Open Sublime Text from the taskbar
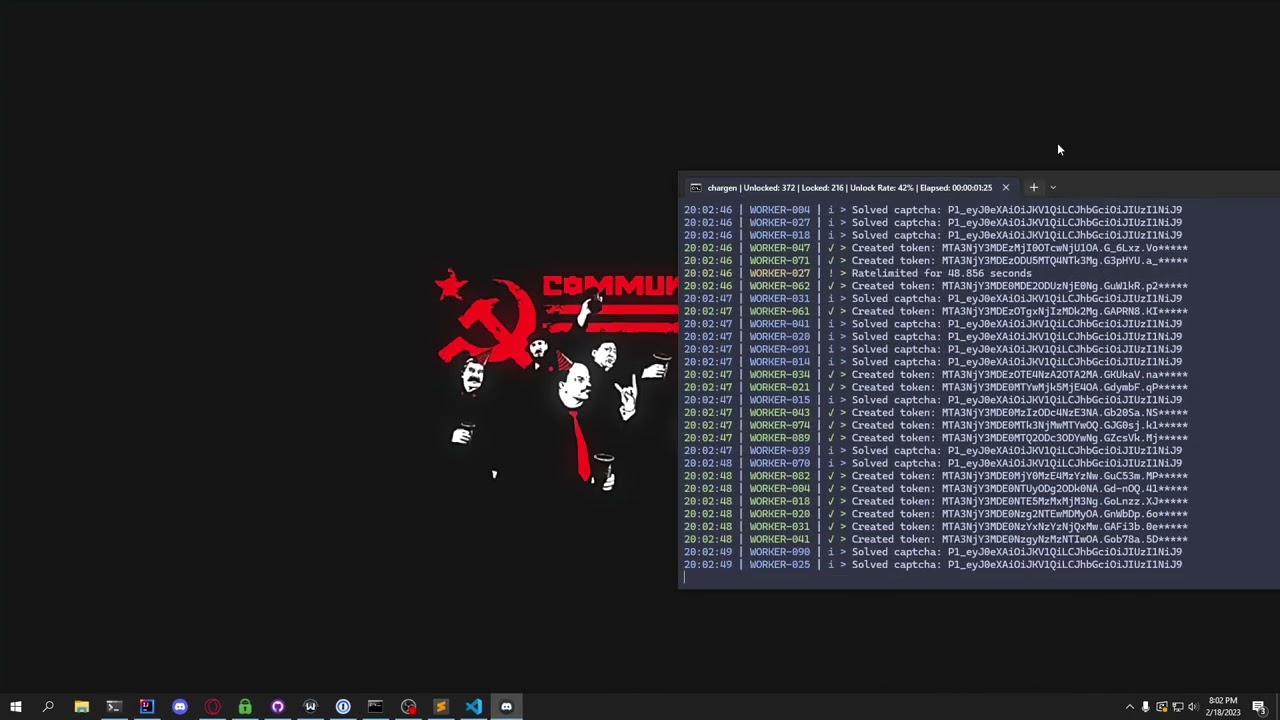The image size is (1280, 720). coord(441,707)
